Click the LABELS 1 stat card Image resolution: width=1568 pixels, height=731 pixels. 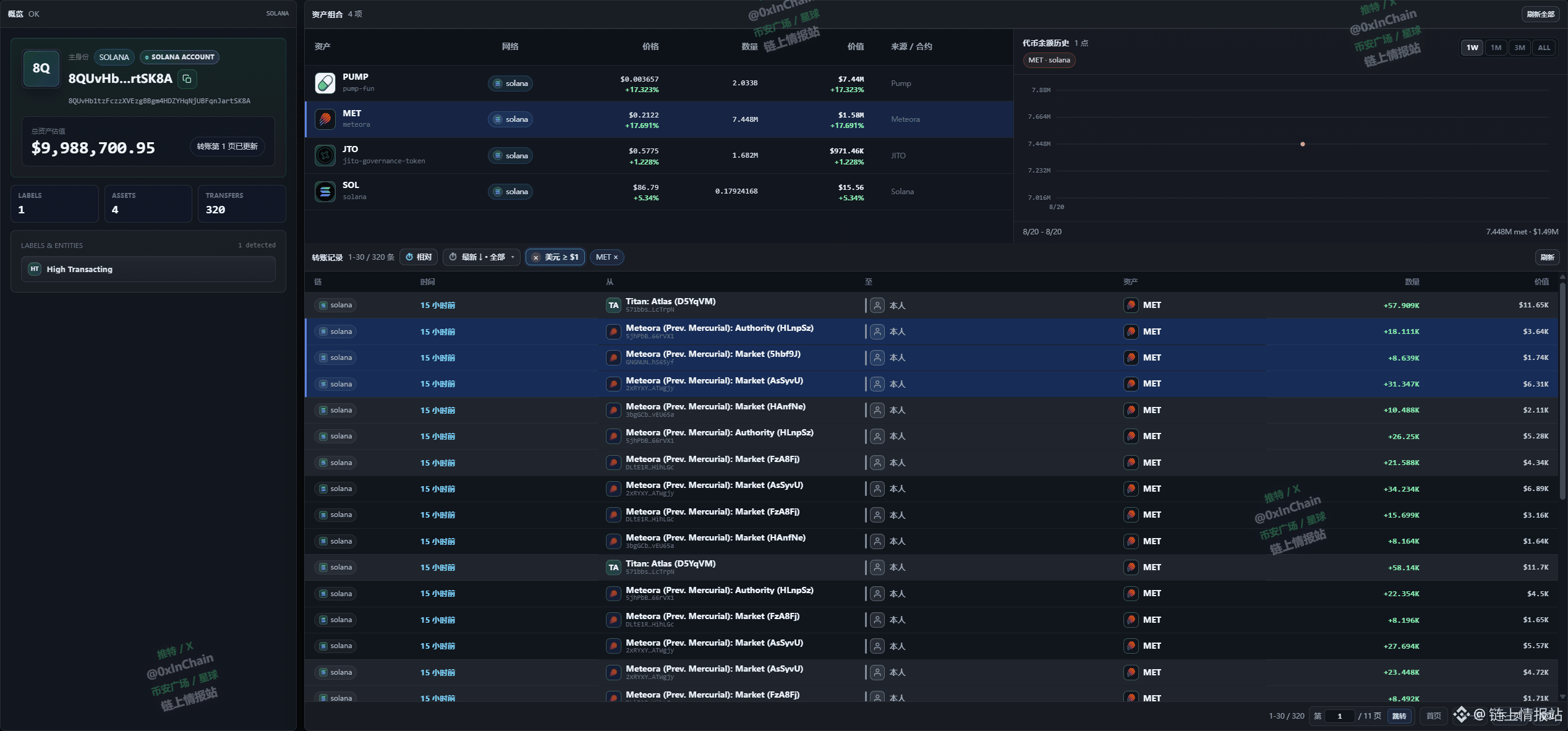click(x=54, y=203)
